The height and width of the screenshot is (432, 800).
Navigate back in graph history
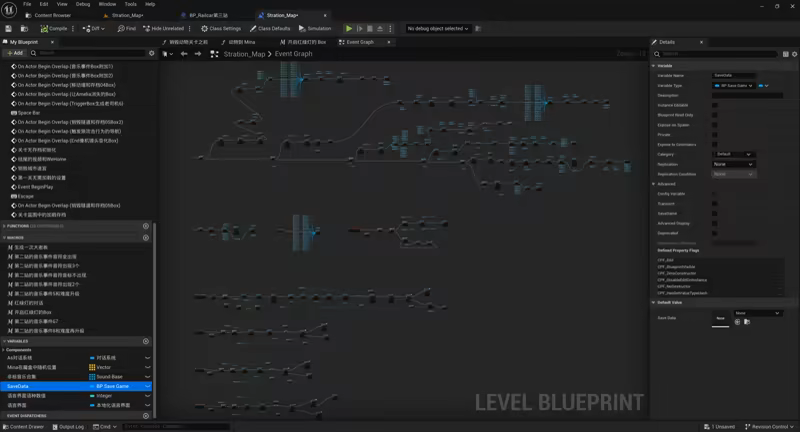point(184,54)
